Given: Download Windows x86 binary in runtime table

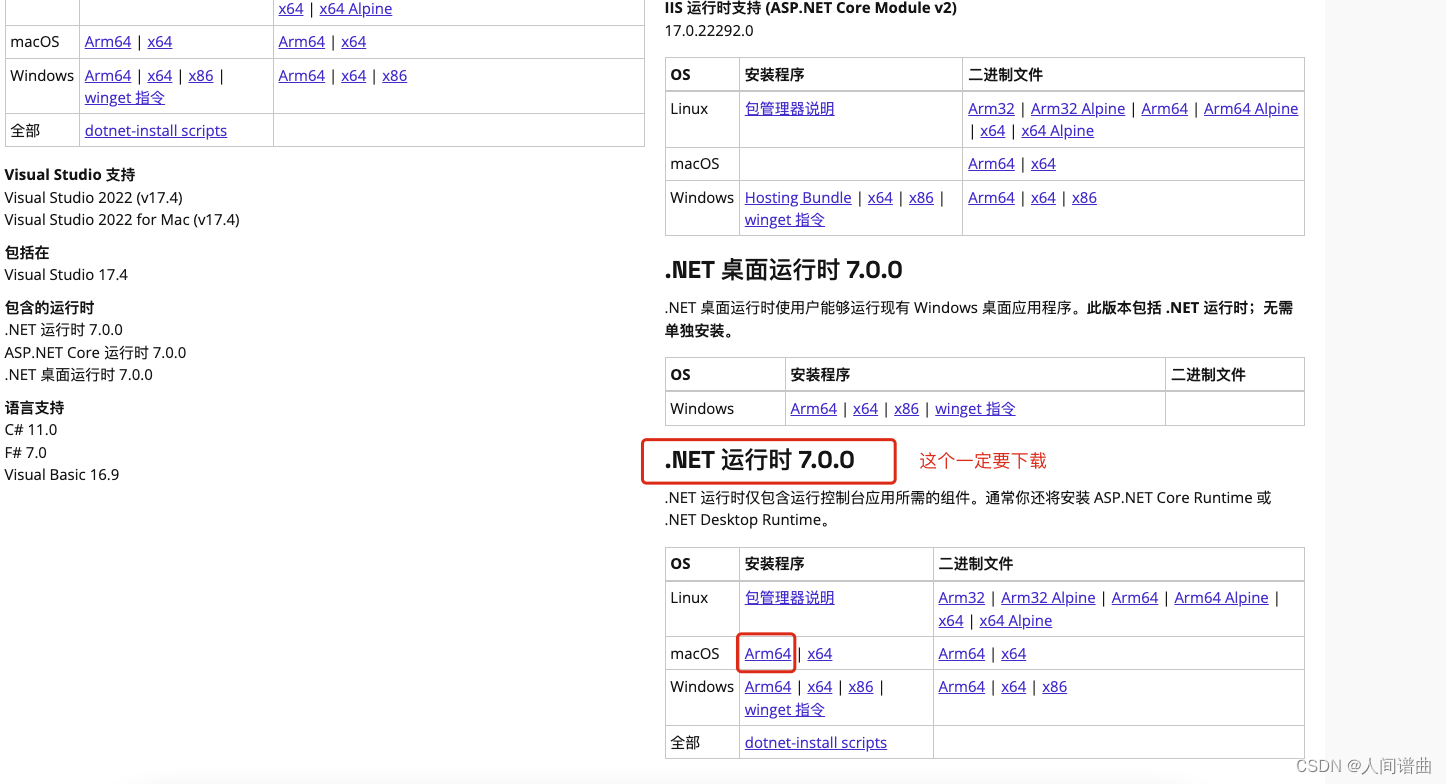Looking at the screenshot, I should [x=1054, y=686].
